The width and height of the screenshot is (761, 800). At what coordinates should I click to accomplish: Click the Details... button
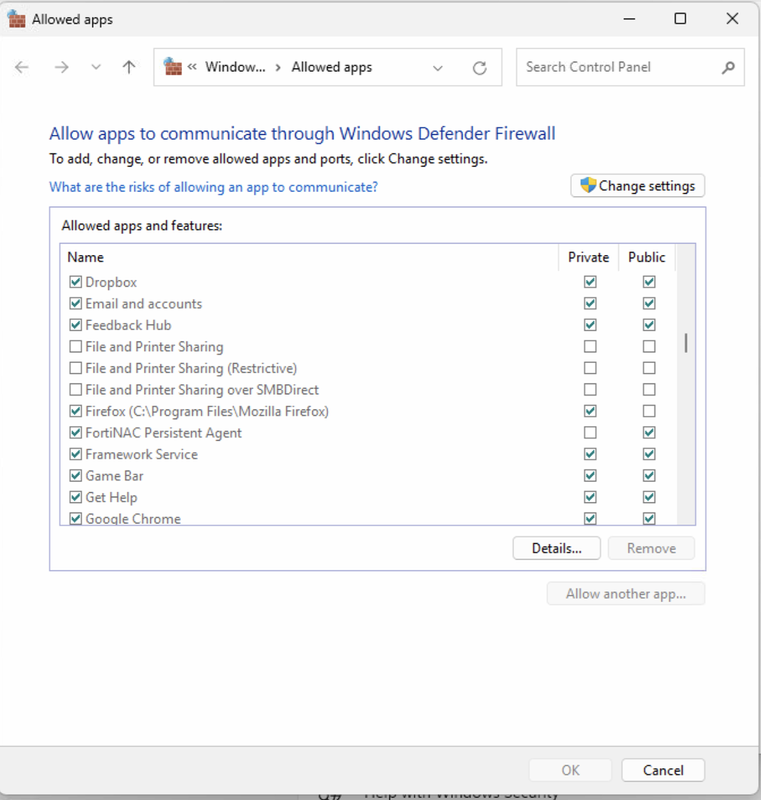556,548
